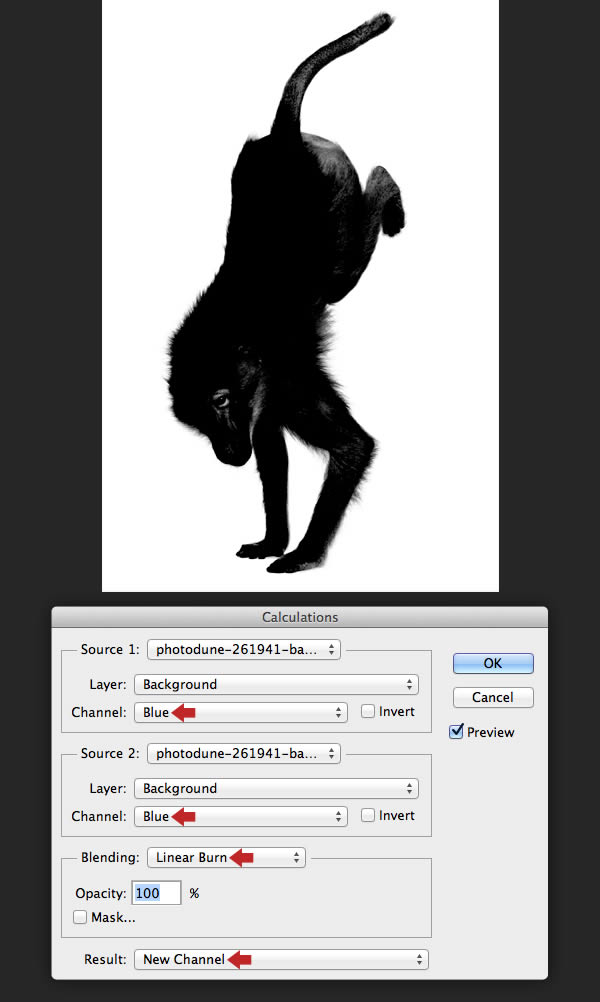Enable Invert for the Source 1 channel
Screen dimensions: 600x1002
[x=367, y=711]
